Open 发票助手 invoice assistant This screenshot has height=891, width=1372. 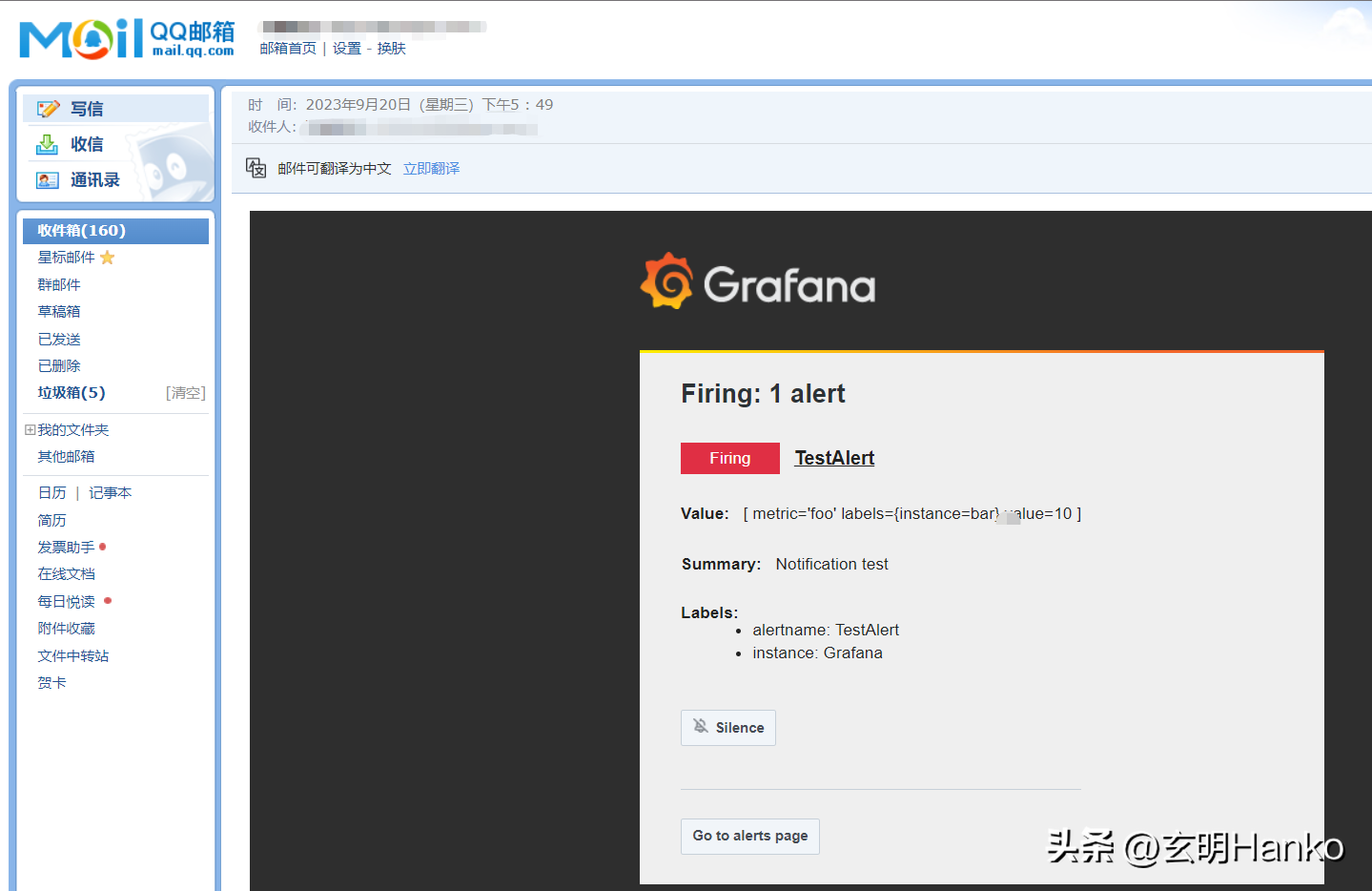pos(66,548)
